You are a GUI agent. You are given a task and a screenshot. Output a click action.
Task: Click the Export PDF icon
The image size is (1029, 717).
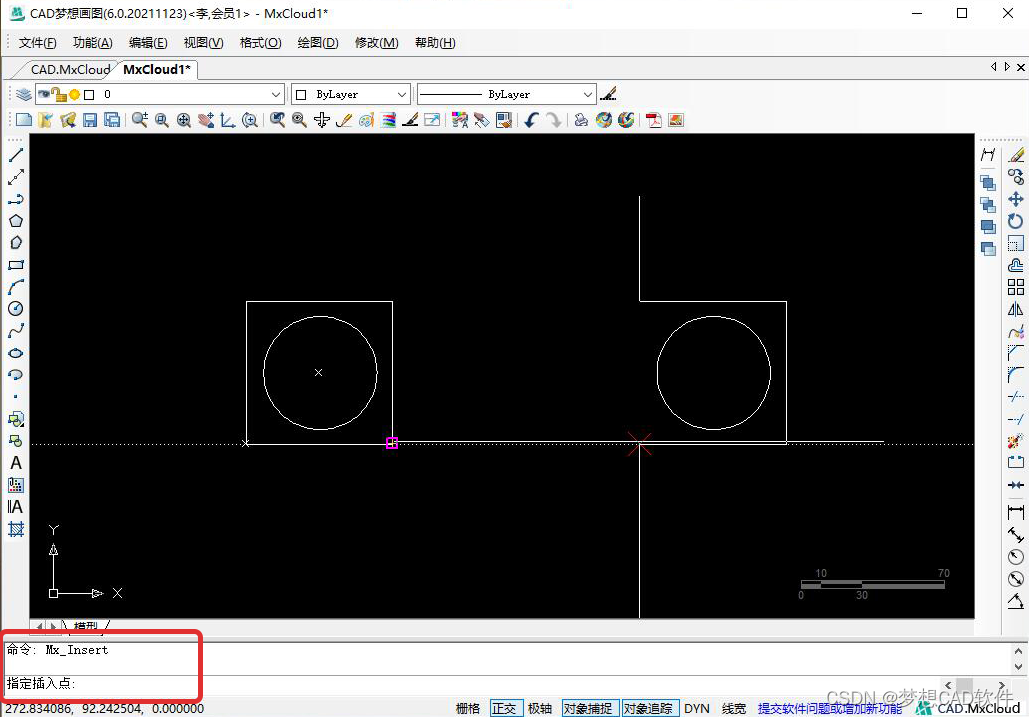[x=654, y=120]
